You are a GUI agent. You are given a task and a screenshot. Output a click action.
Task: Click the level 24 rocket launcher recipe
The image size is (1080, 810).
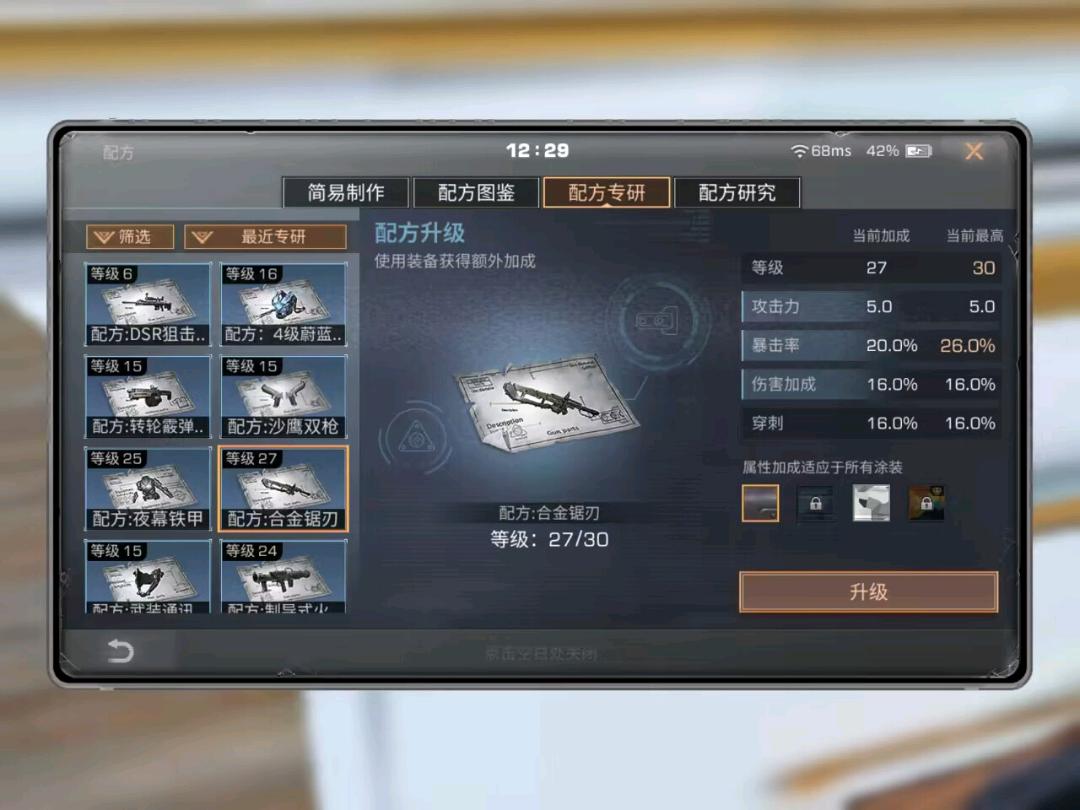click(x=283, y=577)
